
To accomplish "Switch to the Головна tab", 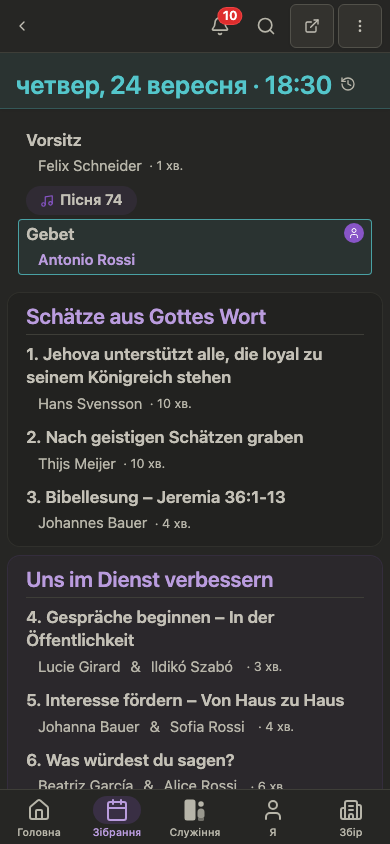I will [x=39, y=817].
